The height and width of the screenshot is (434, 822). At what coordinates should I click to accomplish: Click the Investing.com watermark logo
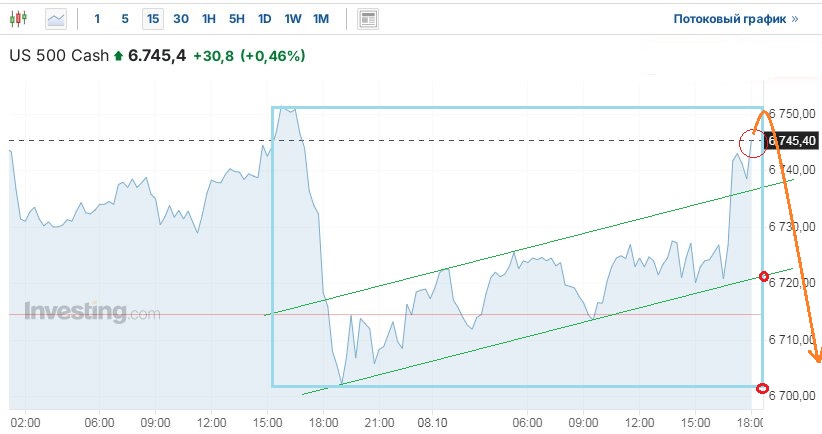[92, 312]
